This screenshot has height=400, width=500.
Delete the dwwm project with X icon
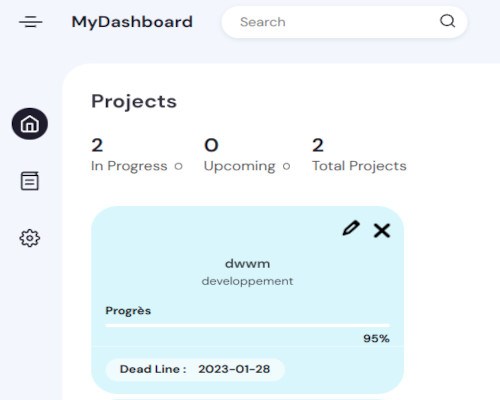click(382, 230)
